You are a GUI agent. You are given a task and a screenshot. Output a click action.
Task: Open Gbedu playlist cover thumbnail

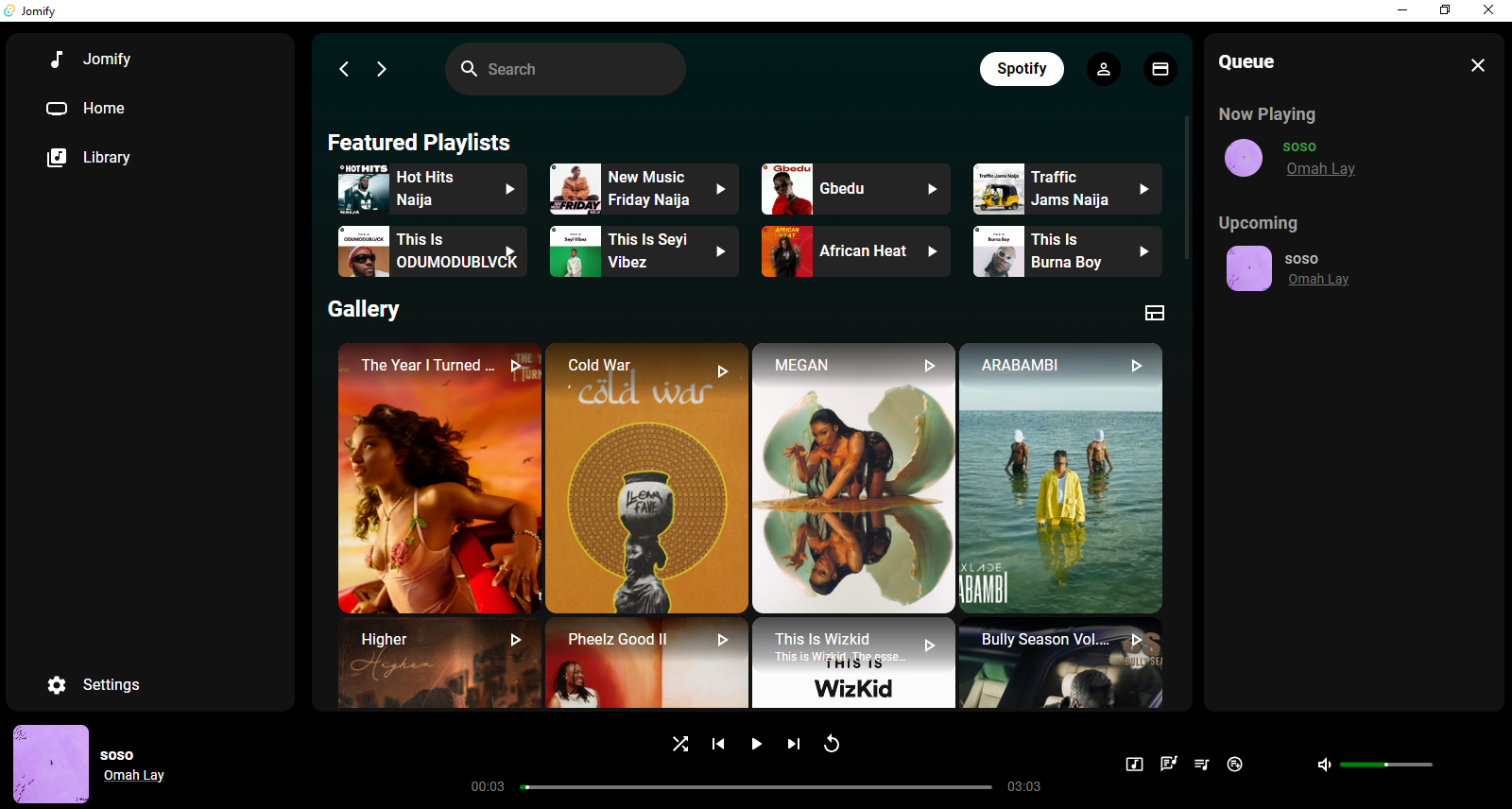[x=787, y=189]
